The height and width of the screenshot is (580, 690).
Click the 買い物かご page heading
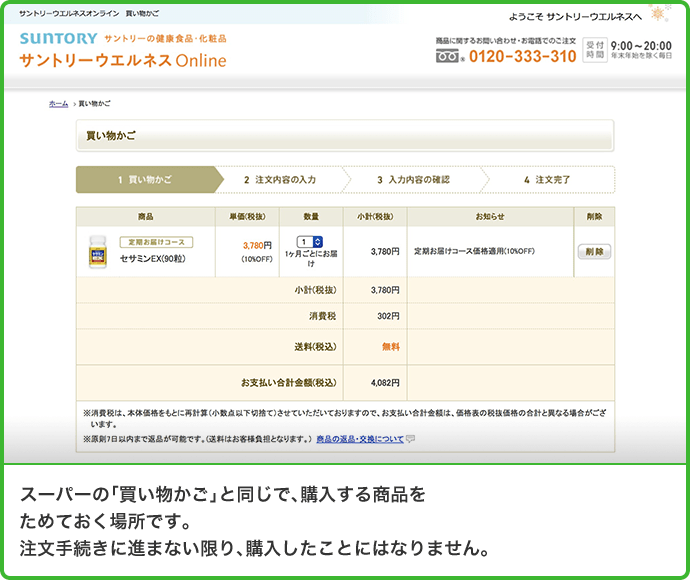(x=111, y=136)
